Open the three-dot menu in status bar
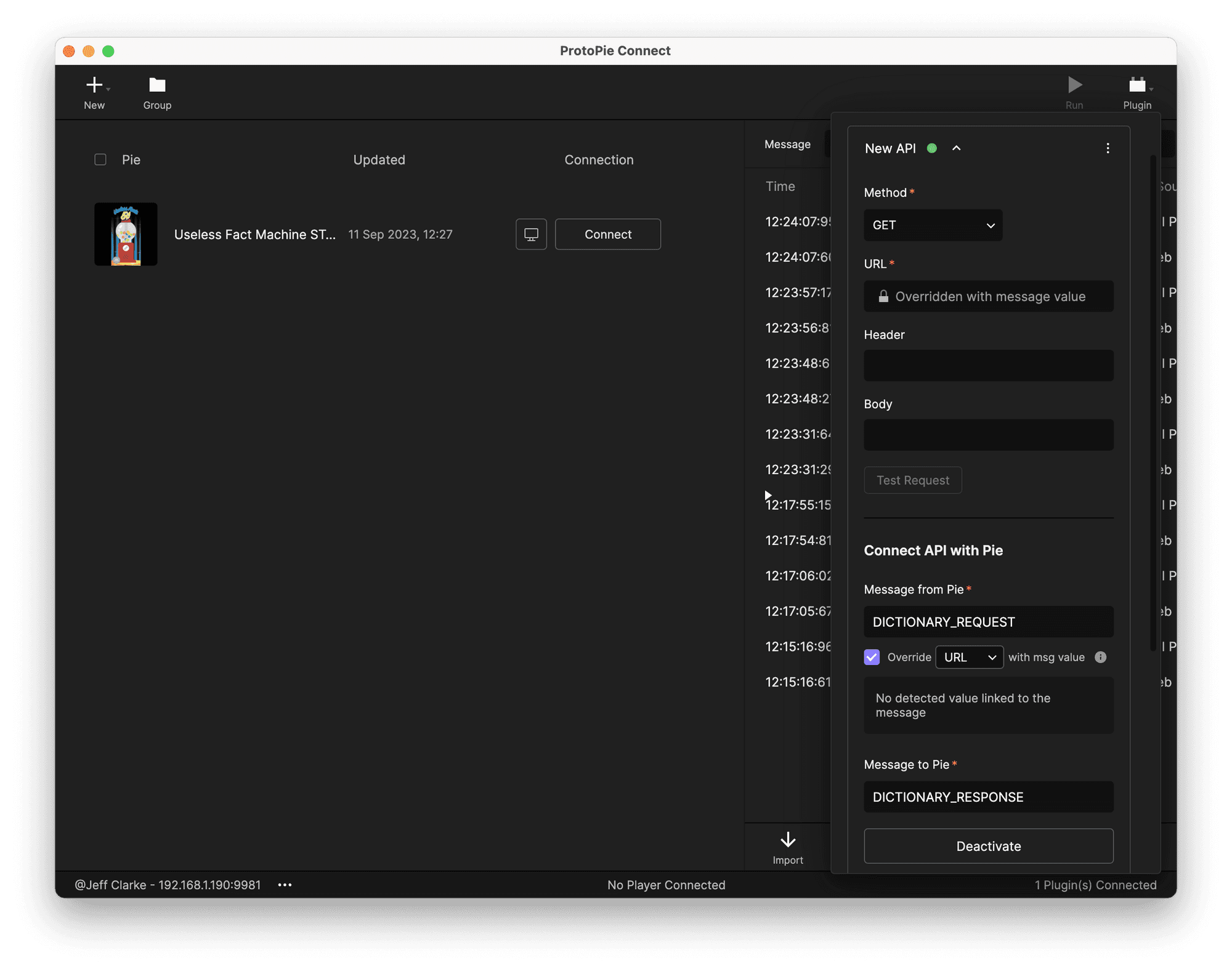The image size is (1232, 971). pos(285,885)
